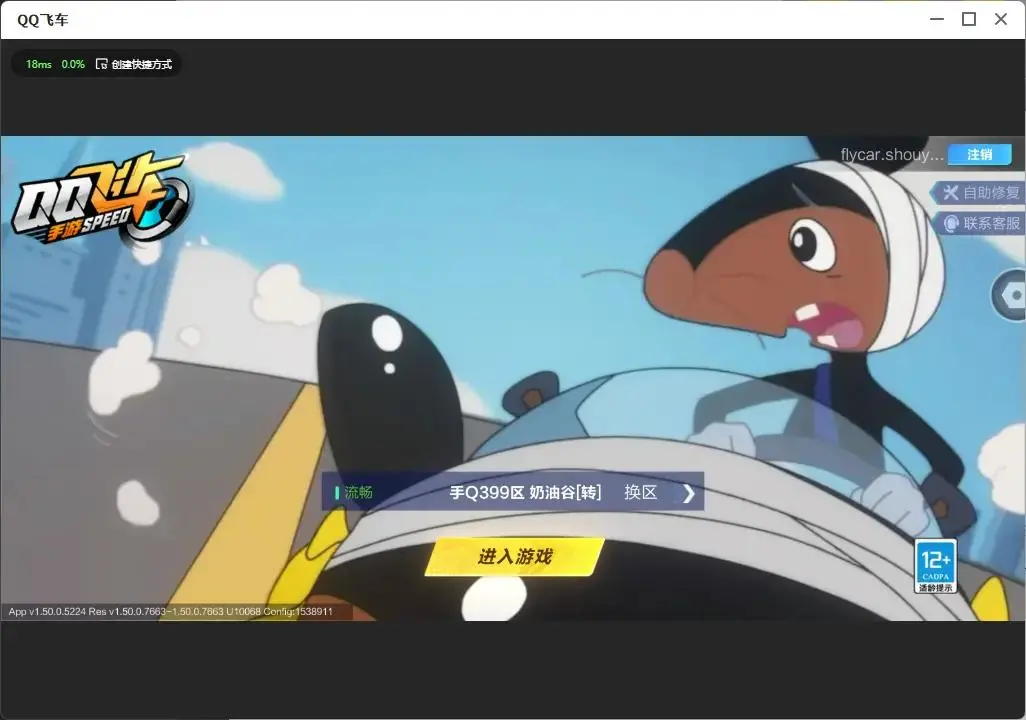Open the 手Q399区 奶油谷 server selector

tap(525, 492)
